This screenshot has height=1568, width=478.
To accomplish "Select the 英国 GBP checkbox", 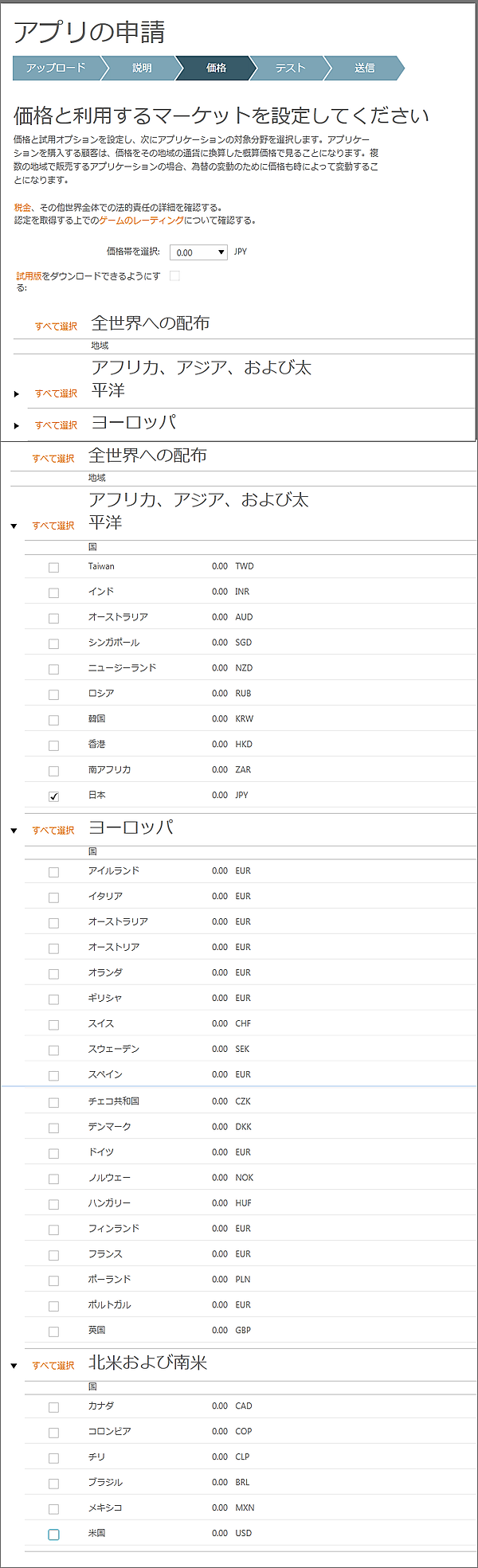I will (53, 1331).
